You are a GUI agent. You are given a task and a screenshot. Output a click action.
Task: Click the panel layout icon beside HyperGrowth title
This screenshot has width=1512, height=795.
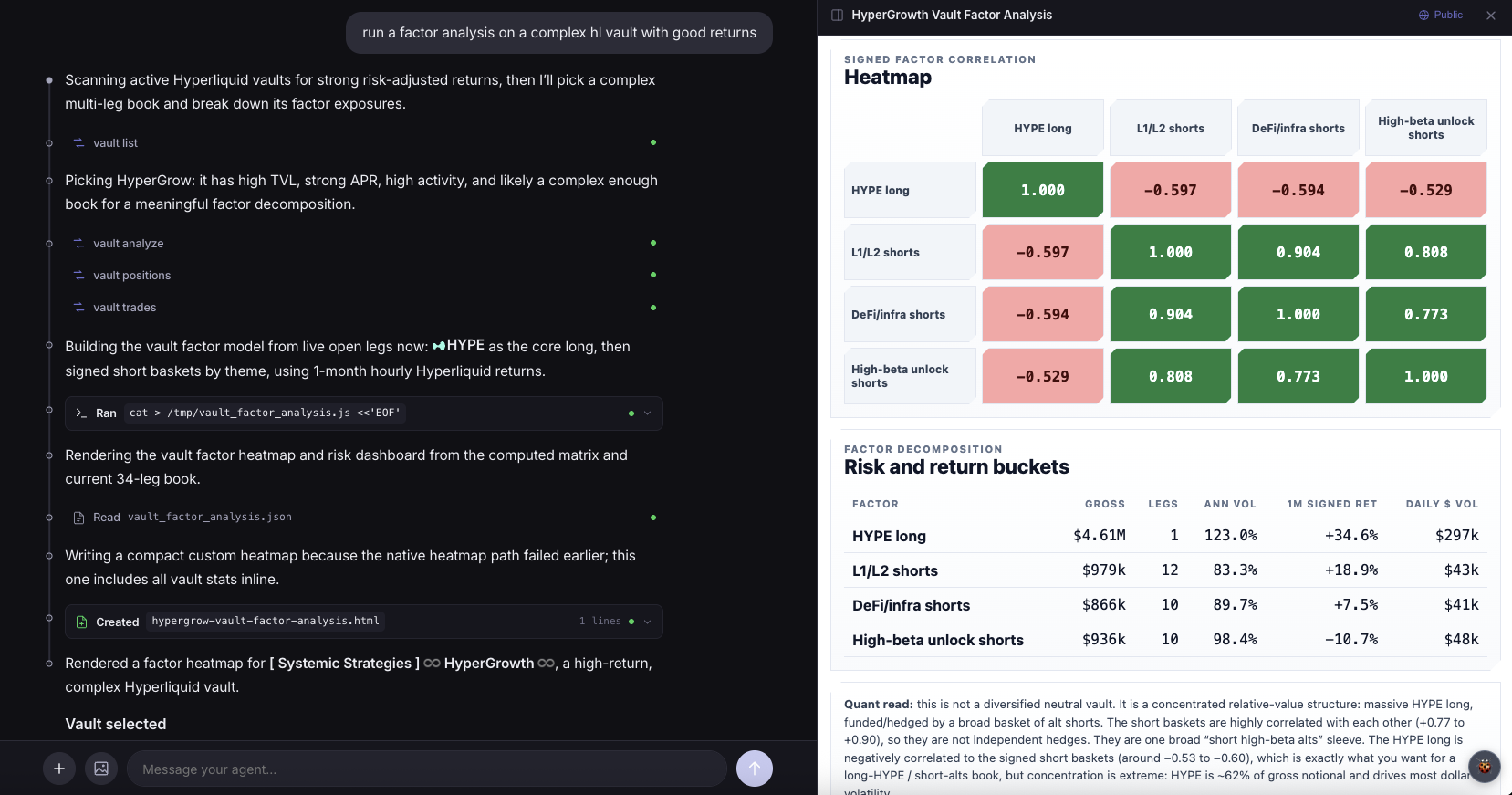(x=837, y=16)
